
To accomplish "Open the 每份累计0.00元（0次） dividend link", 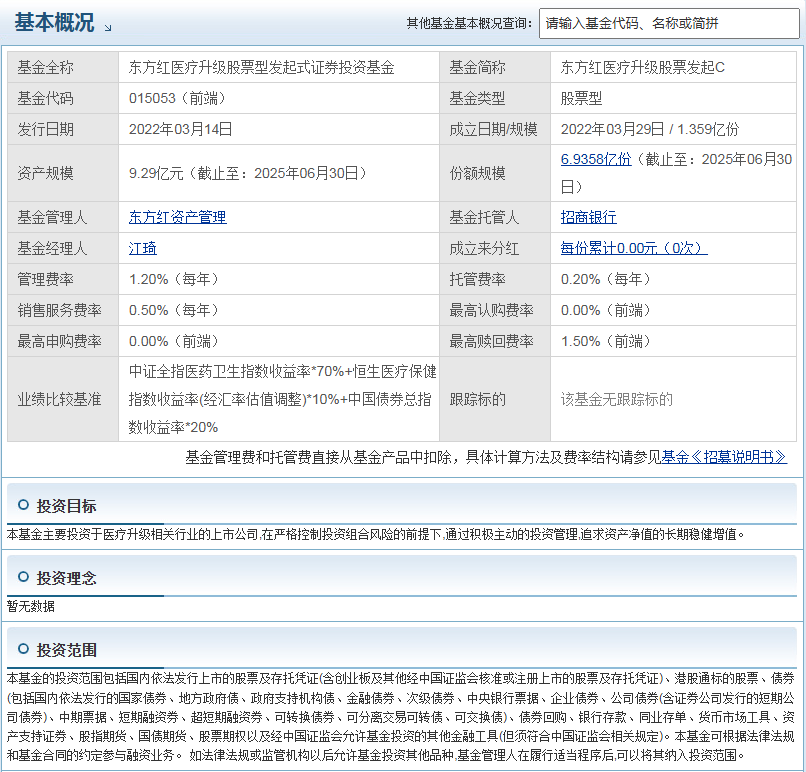I will point(634,248).
